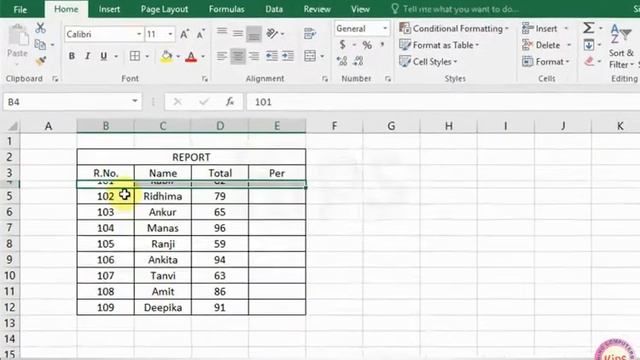The height and width of the screenshot is (360, 640).
Task: Open Number group dialog launcher
Action: point(388,79)
